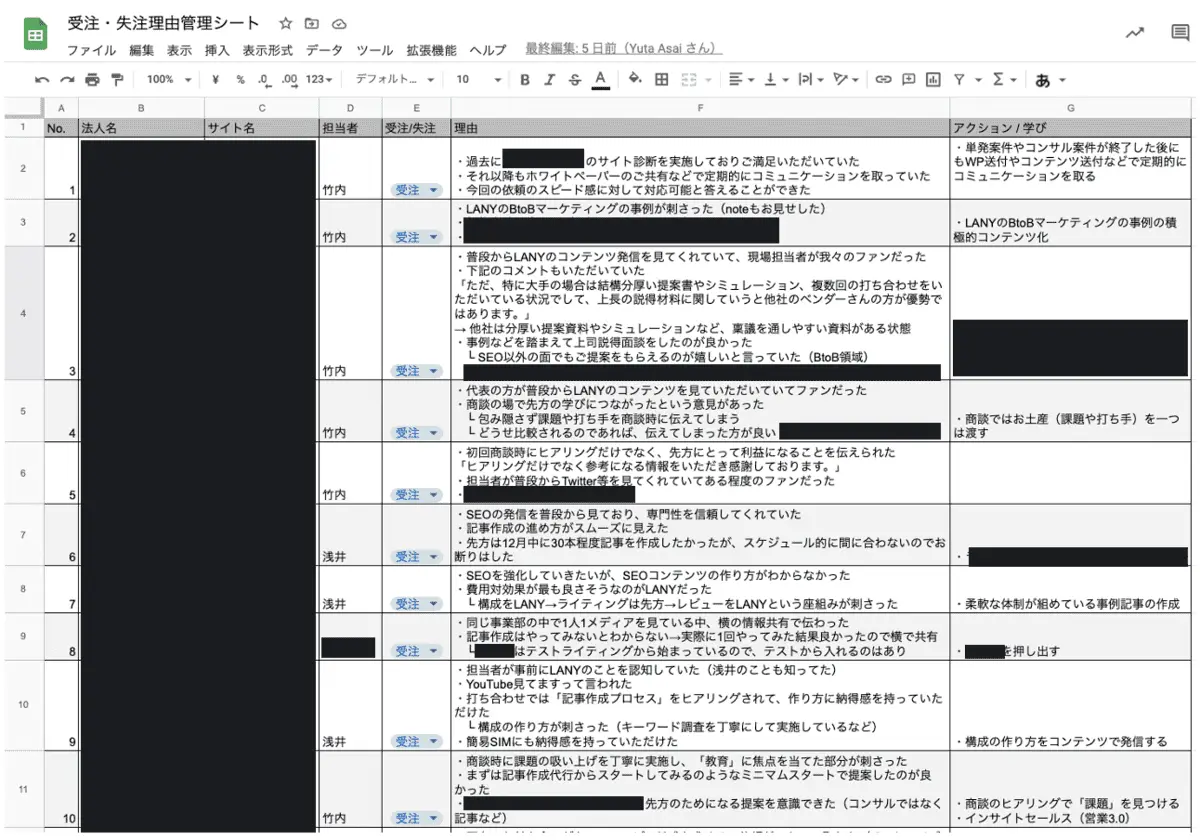Open the fill color picker

pyautogui.click(x=635, y=80)
